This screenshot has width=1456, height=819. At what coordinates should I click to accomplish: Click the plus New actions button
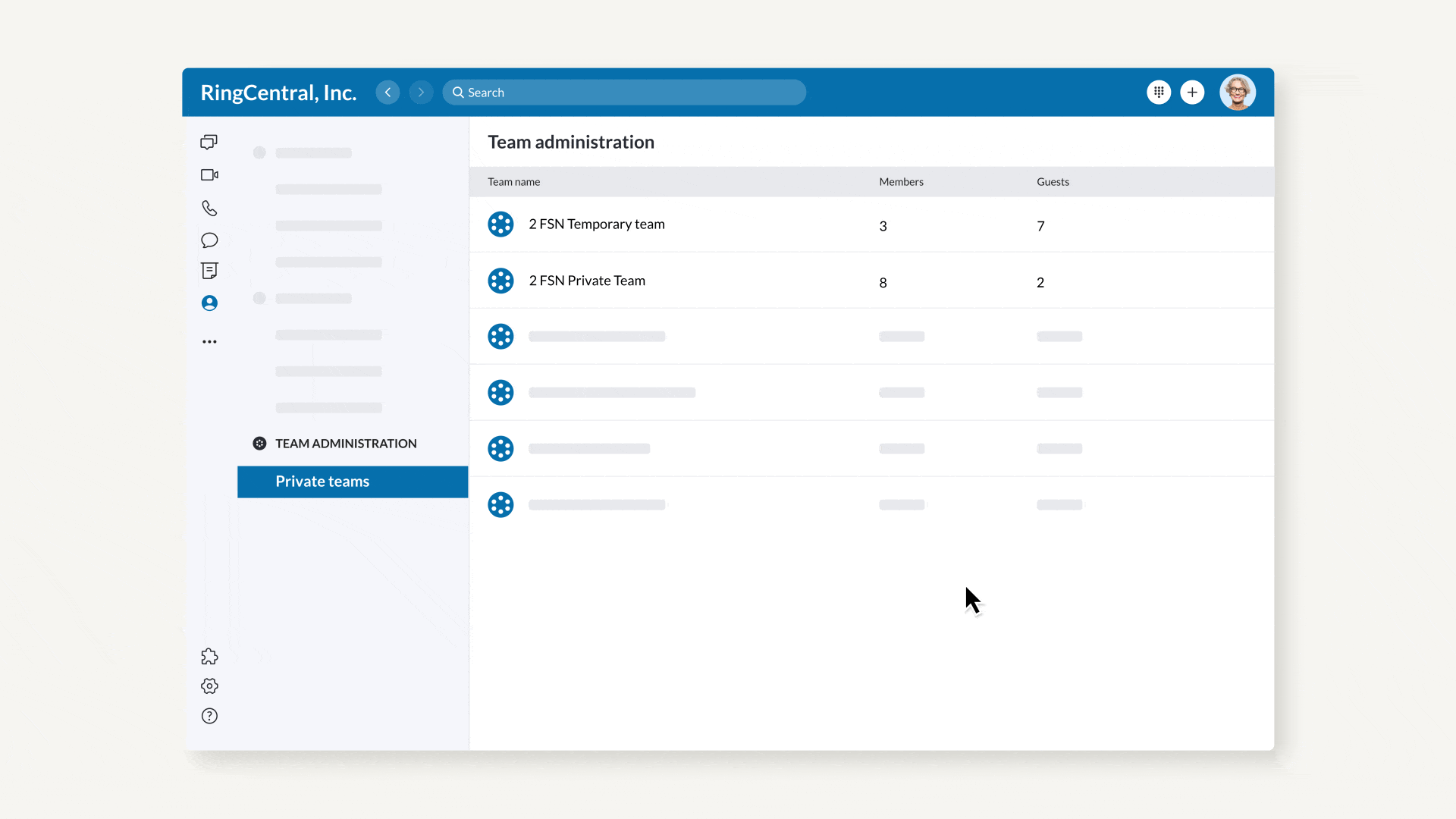(1192, 93)
